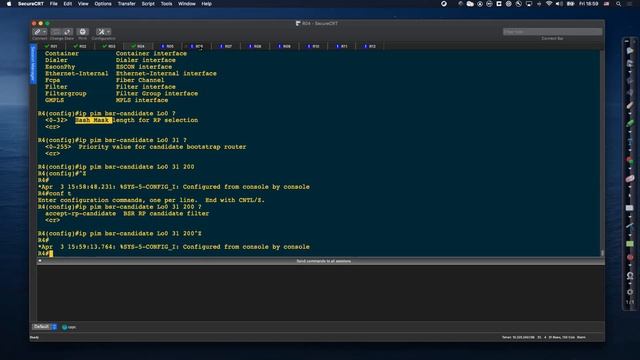This screenshot has height=360, width=640.
Task: Click the input language flag icon
Action: (607, 4)
